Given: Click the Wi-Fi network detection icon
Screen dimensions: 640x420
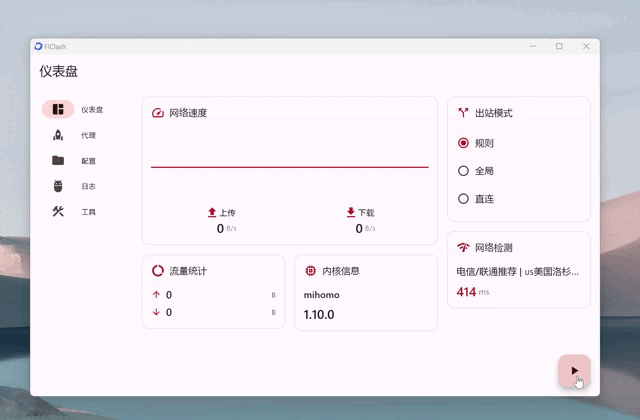Looking at the screenshot, I should (463, 247).
